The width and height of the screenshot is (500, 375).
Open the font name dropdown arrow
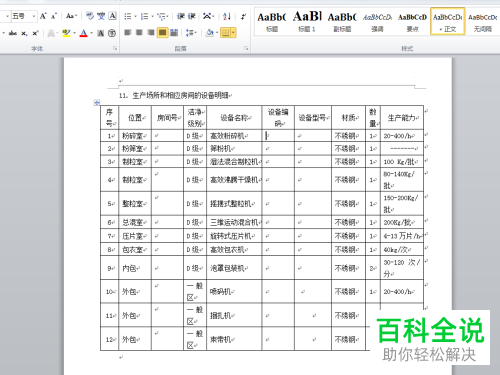(7, 16)
